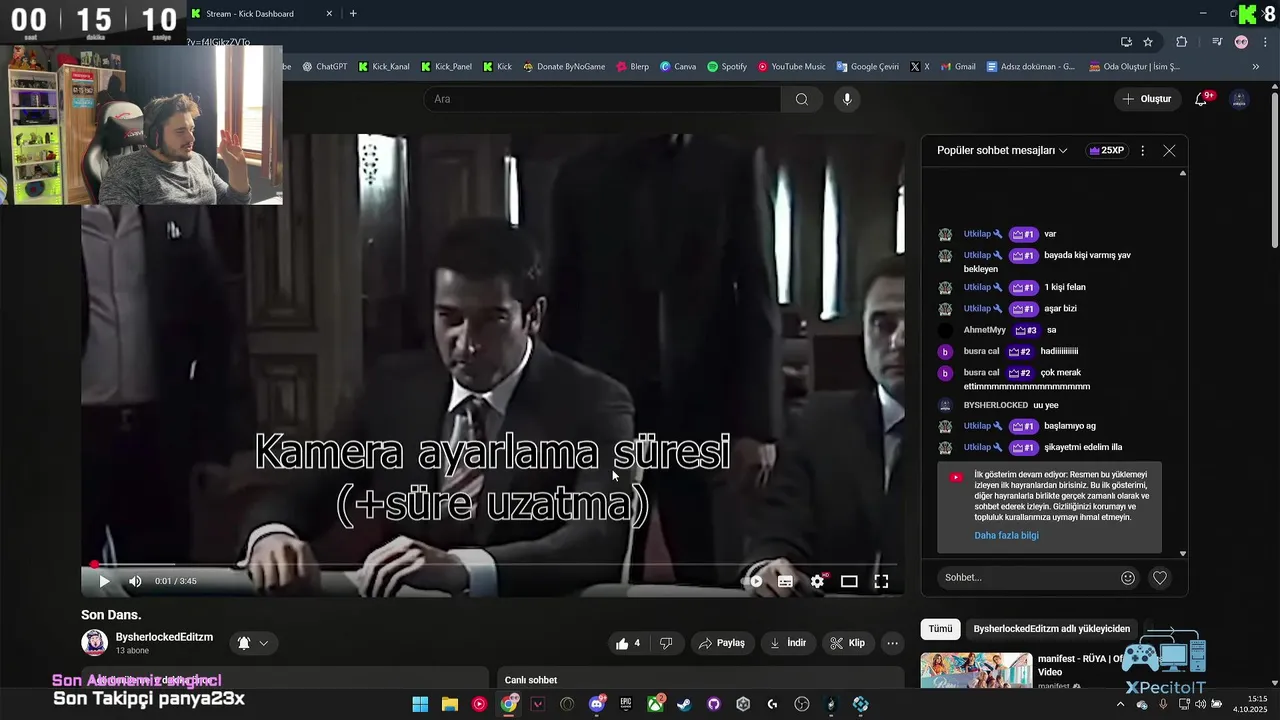Open a new browser tab
Screen dimensions: 1280x720
click(353, 14)
